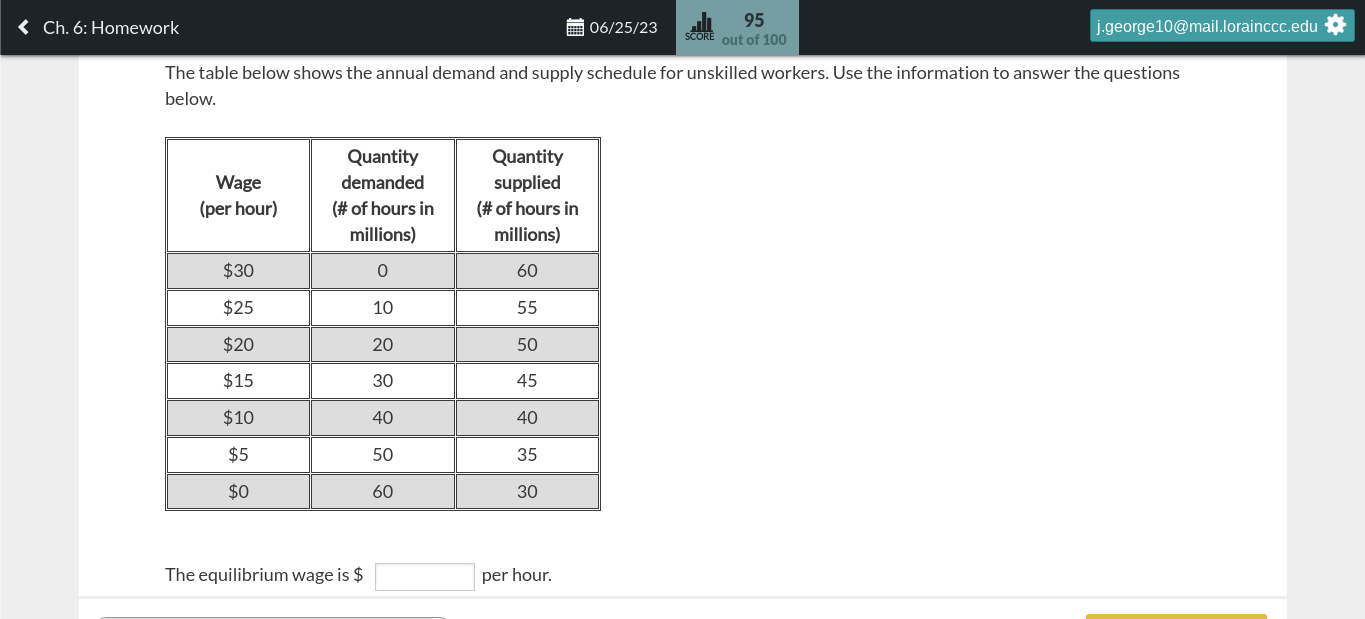Click the Quantity supplied column header
1365x619 pixels.
pyautogui.click(x=527, y=194)
